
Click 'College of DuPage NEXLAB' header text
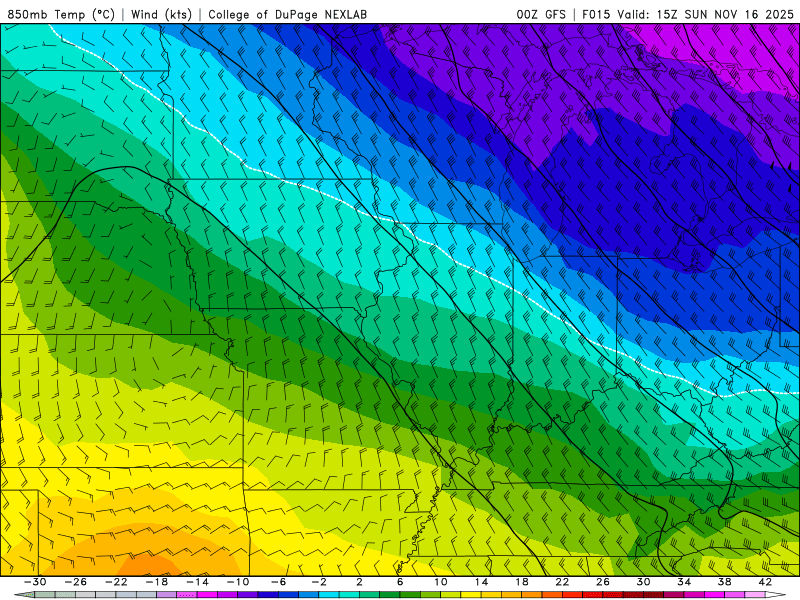tap(287, 14)
